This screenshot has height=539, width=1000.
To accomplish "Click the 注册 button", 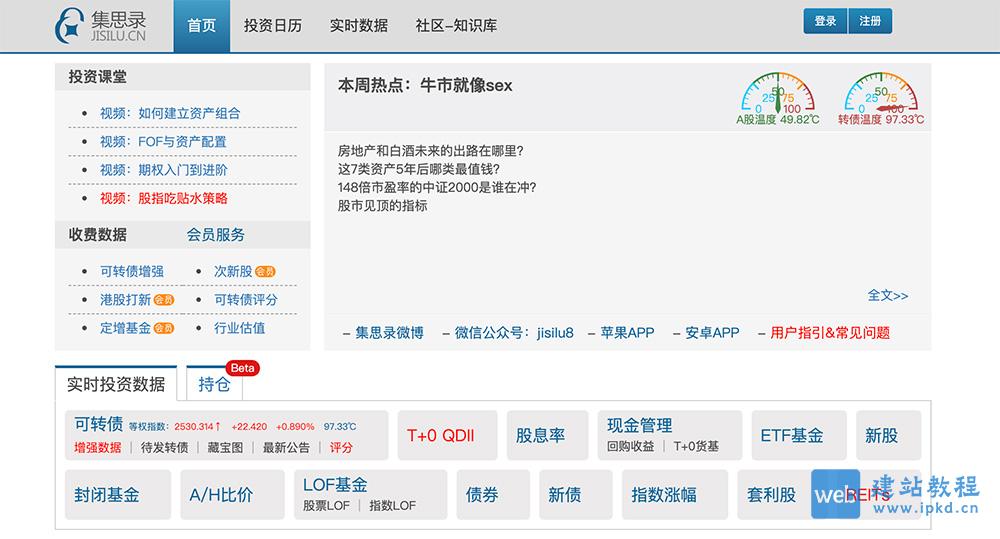I will coord(870,21).
